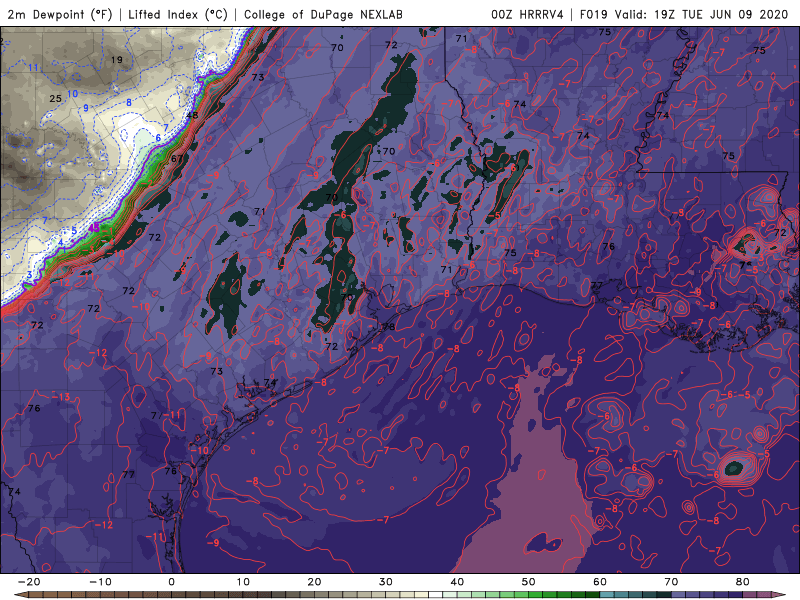Click the purple '45' contour label
Image resolution: width=800 pixels, height=600 pixels.
(94, 228)
